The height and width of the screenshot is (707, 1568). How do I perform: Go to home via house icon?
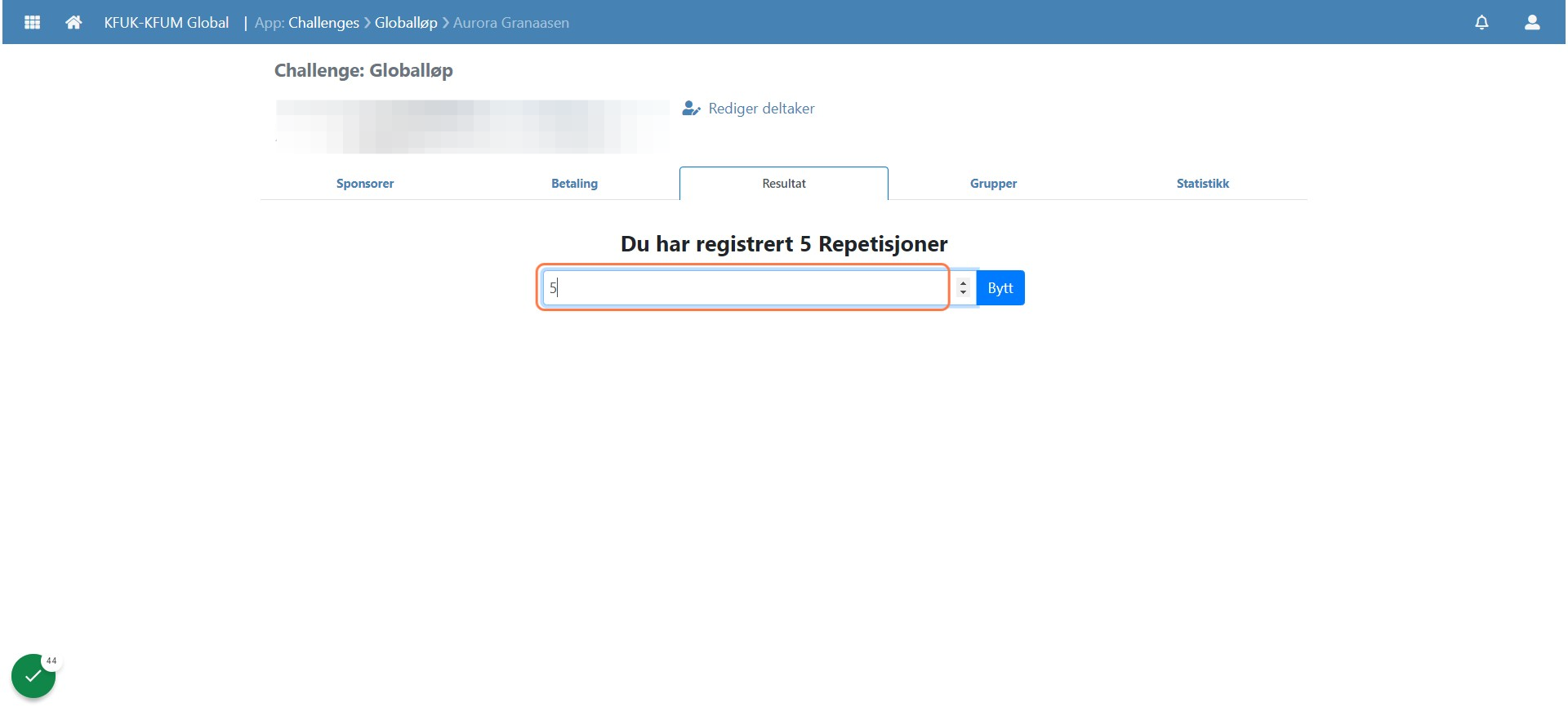click(x=73, y=22)
